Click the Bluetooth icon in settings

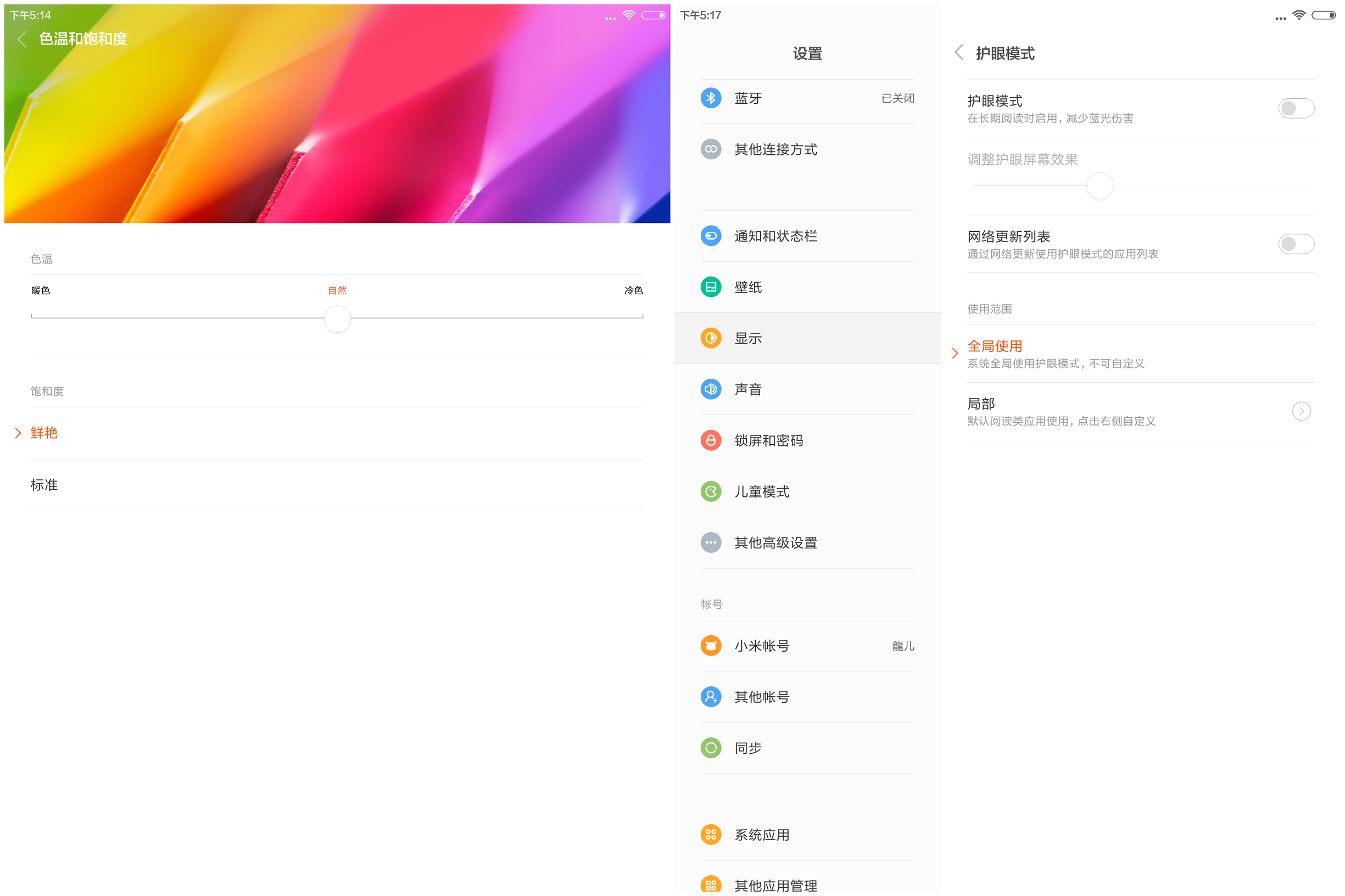click(x=711, y=98)
